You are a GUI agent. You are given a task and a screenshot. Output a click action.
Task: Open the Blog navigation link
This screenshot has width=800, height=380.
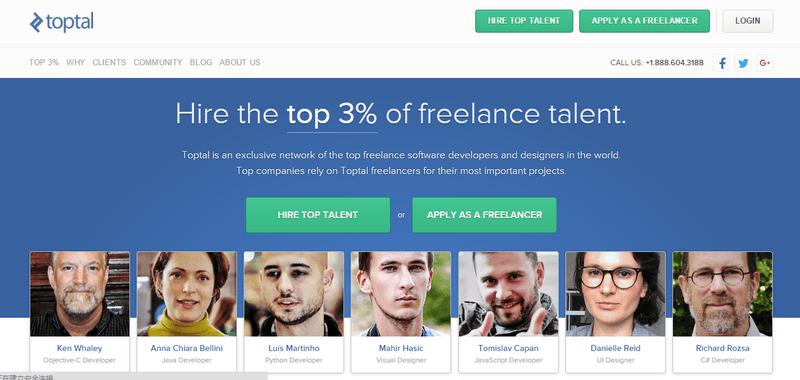click(201, 62)
